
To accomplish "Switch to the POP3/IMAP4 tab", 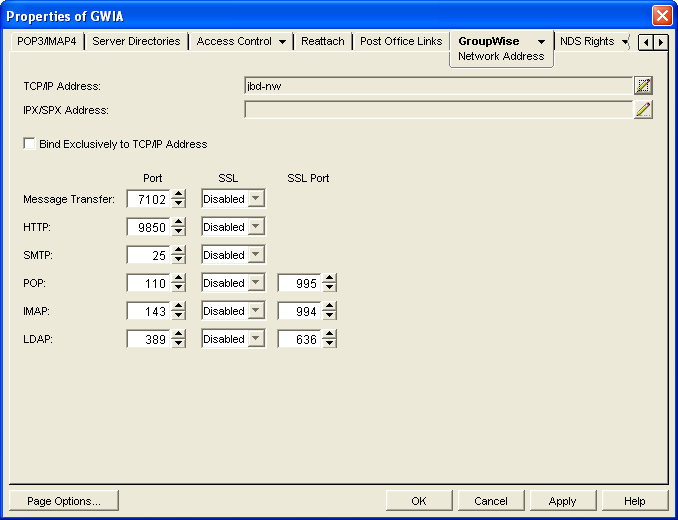I will coord(47,41).
